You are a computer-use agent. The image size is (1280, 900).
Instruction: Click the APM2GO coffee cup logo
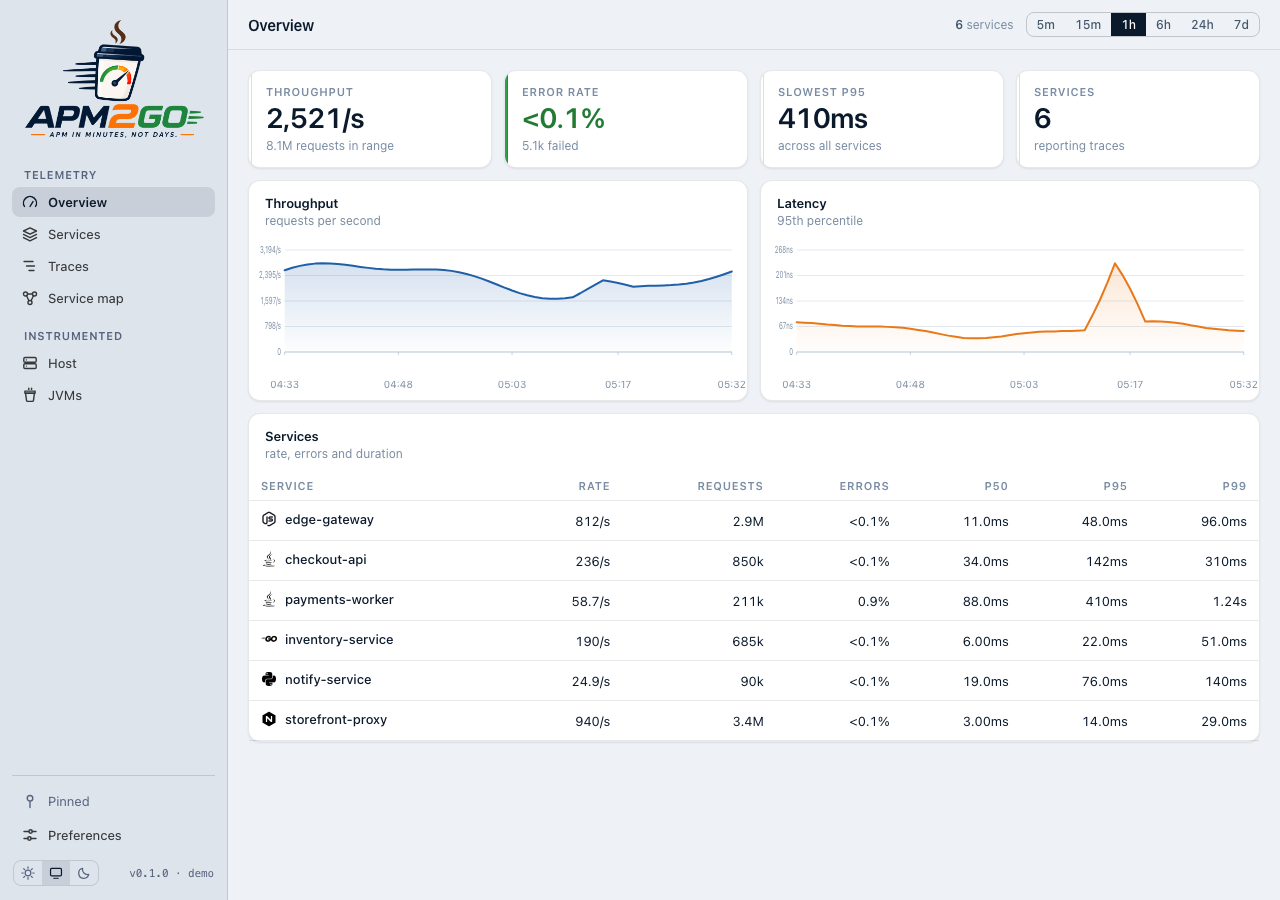(x=114, y=80)
